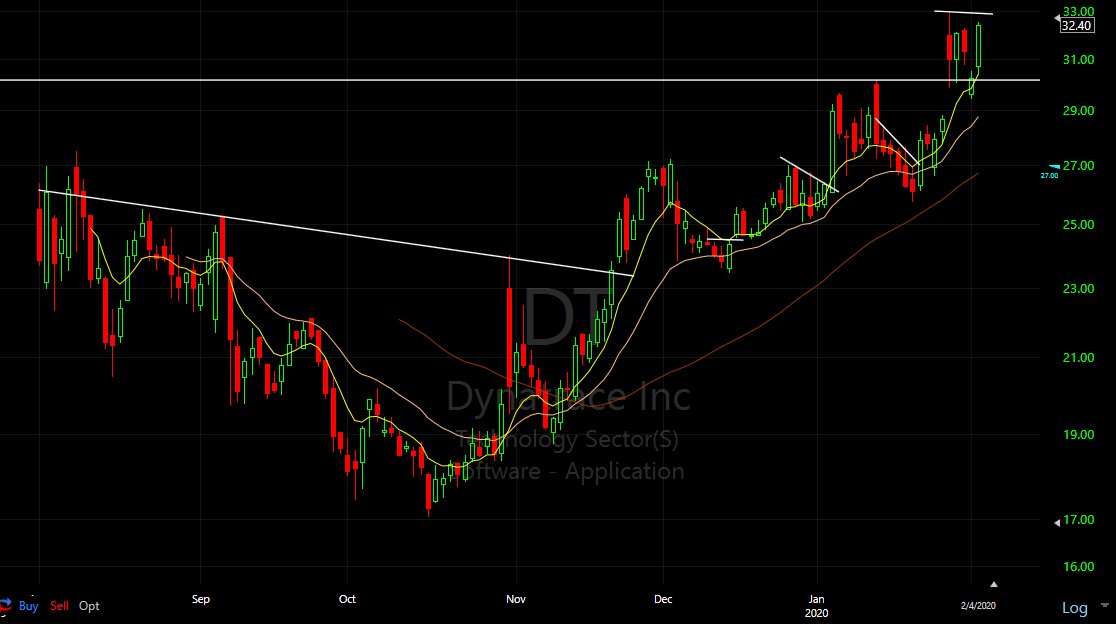Click the Nov label on time axis
1116x624 pixels.
[x=516, y=599]
